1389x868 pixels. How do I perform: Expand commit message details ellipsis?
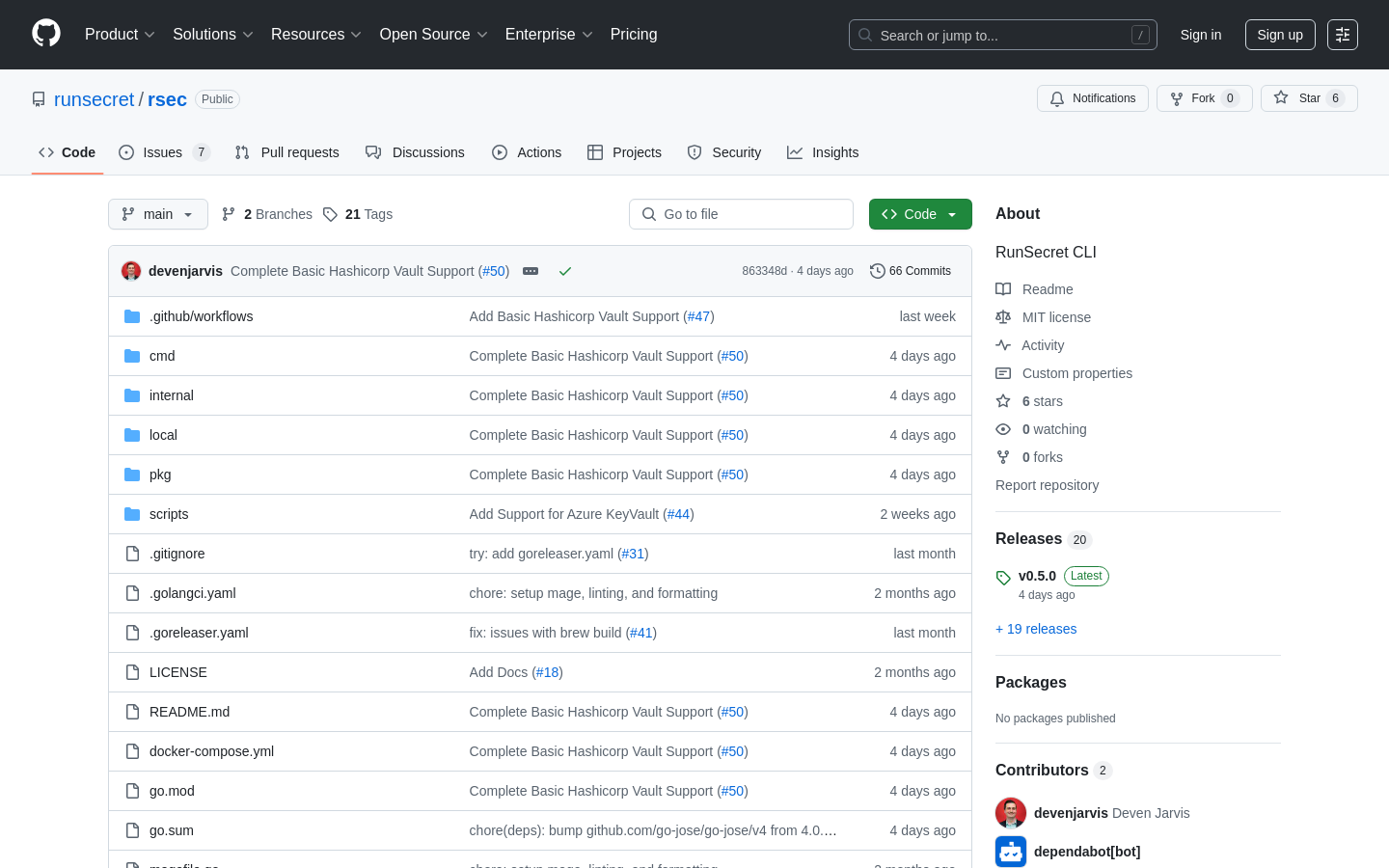(x=531, y=271)
